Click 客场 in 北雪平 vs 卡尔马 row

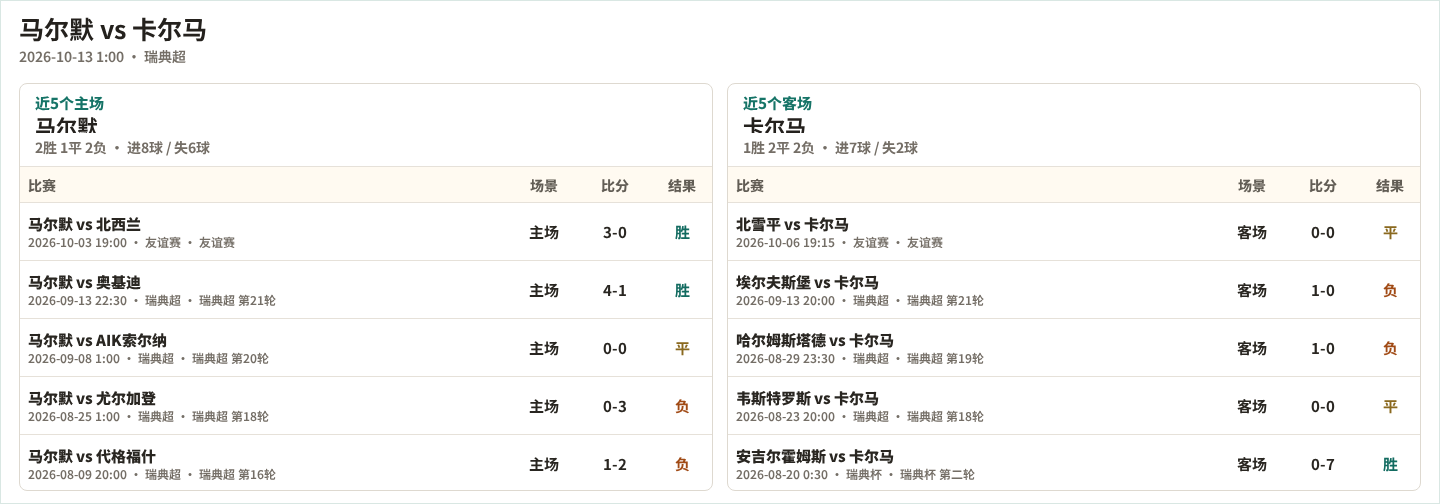point(1252,232)
